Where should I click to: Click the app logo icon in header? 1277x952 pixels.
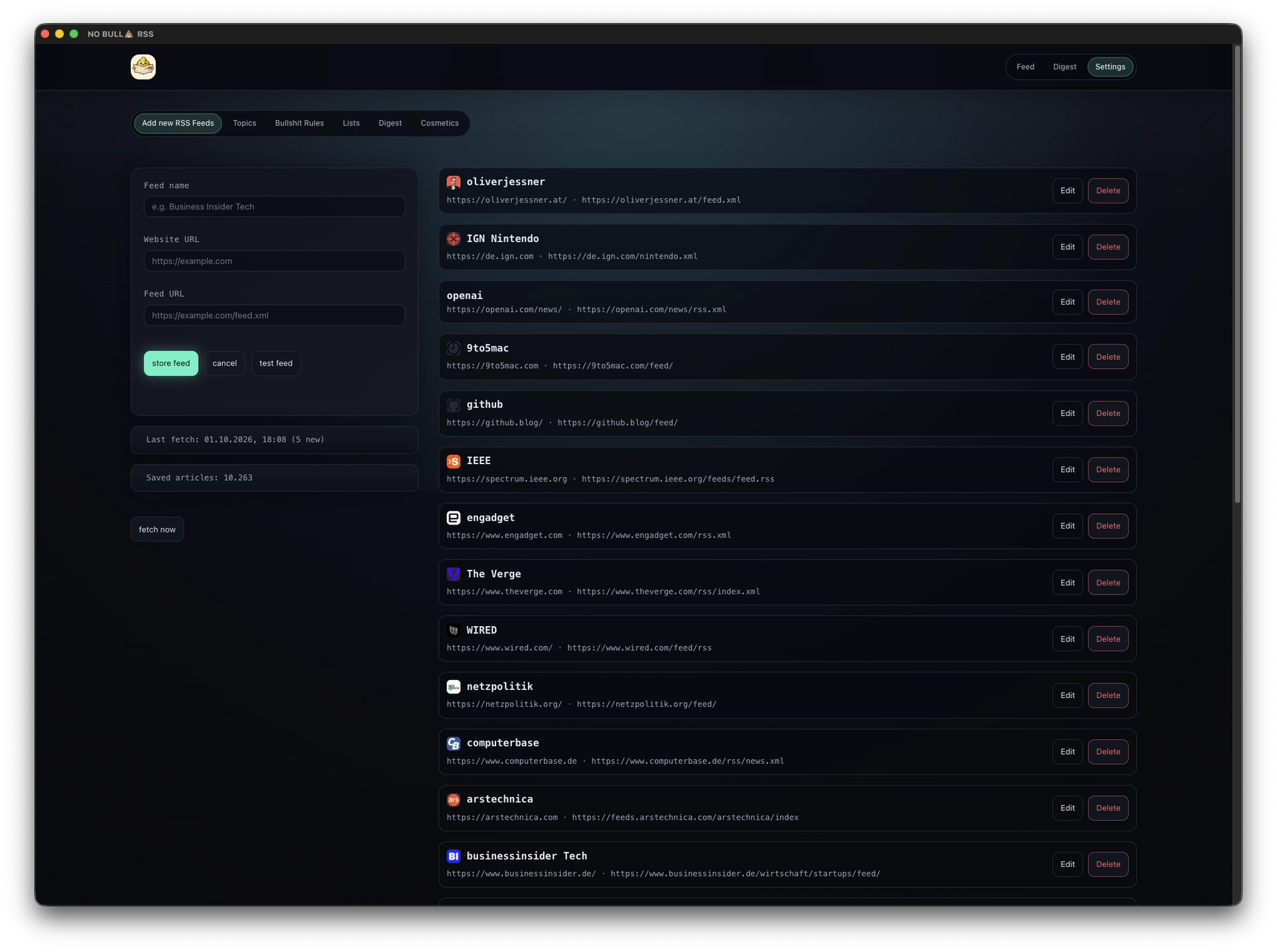click(143, 66)
